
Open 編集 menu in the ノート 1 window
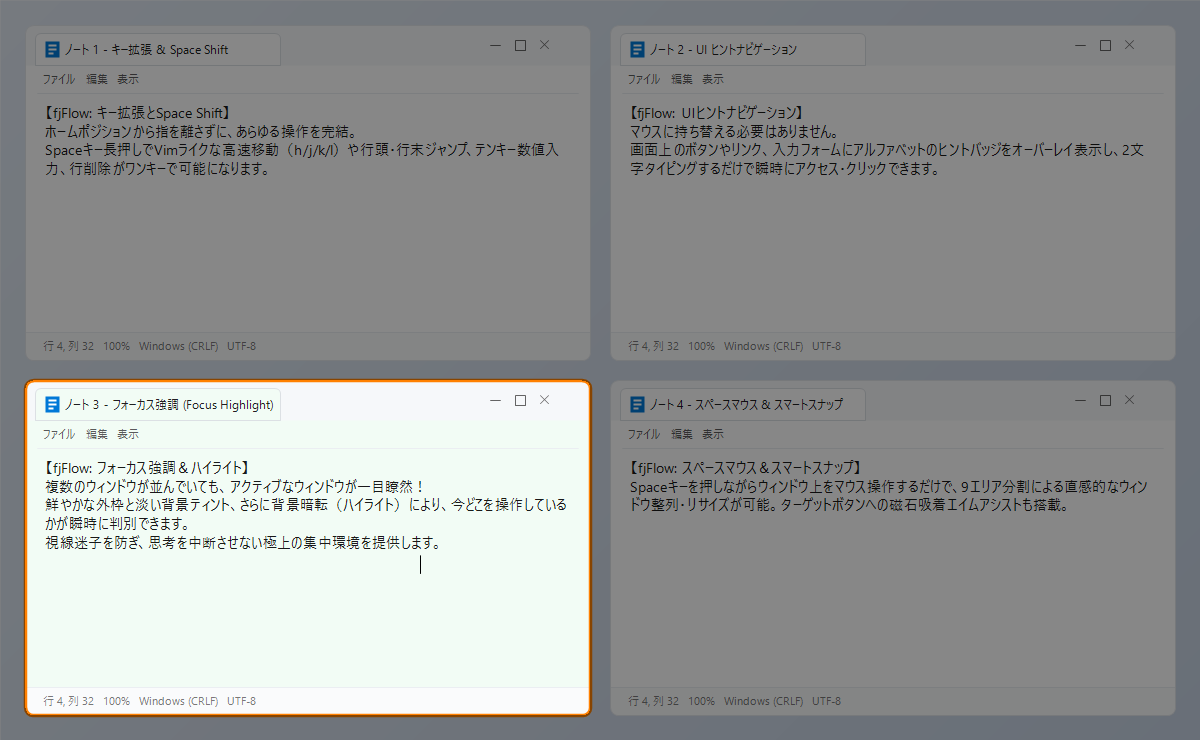coord(97,79)
